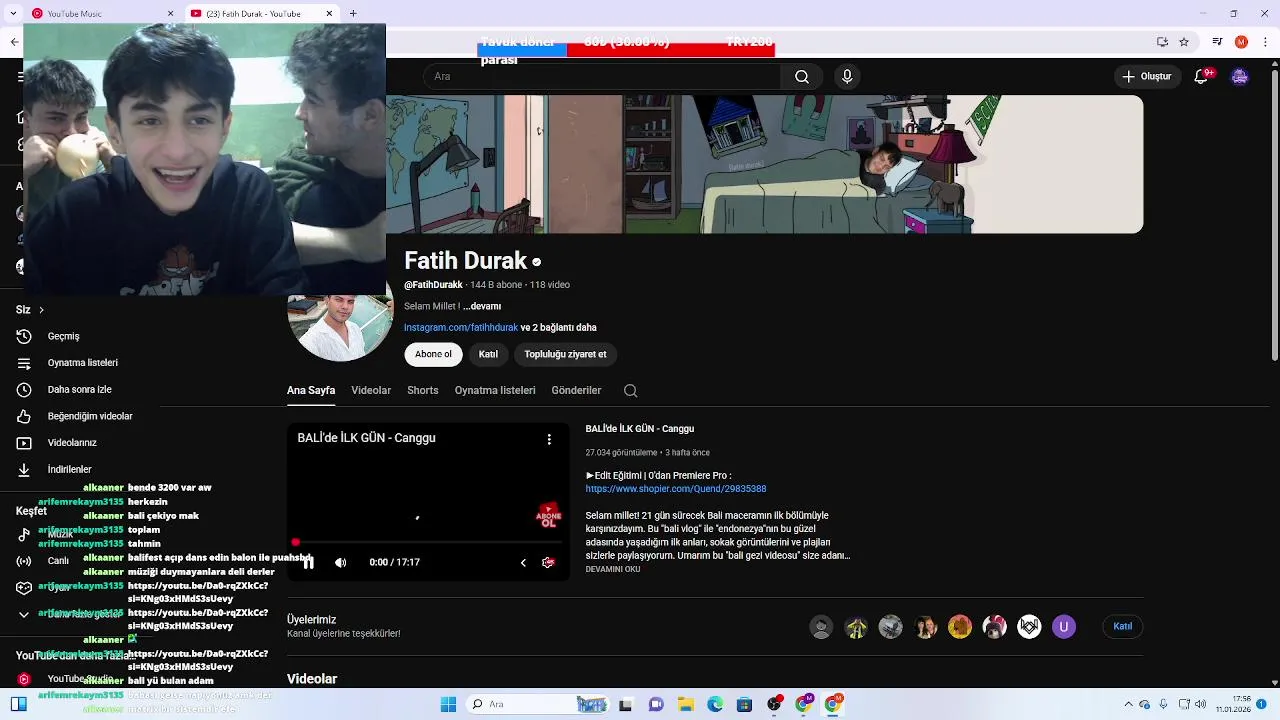Expand the Siz section chevron
This screenshot has width=1280, height=720.
41,310
